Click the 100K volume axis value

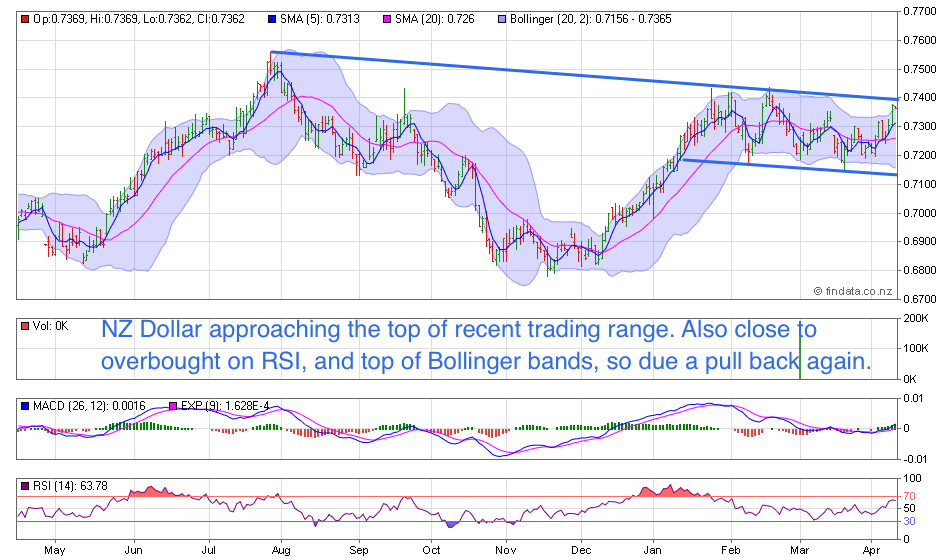[916, 348]
